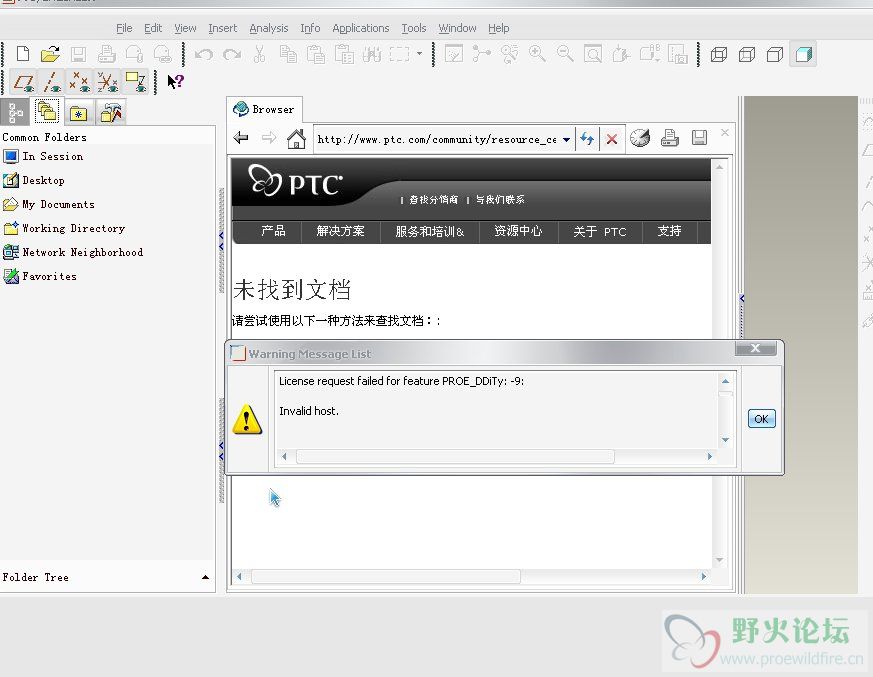
Task: Open the Edit menu
Action: [153, 28]
